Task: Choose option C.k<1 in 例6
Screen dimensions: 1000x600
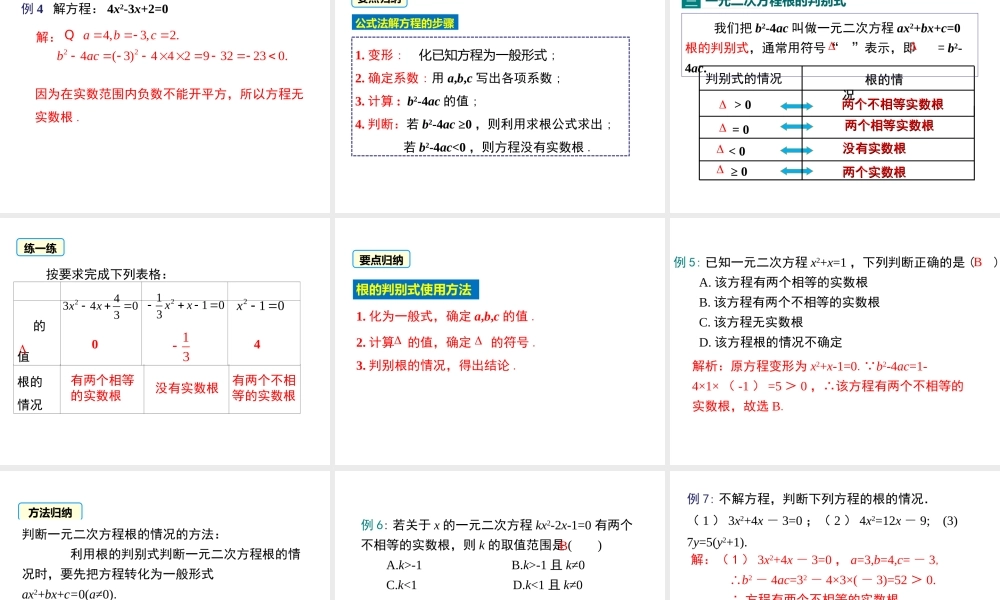Action: pos(401,585)
